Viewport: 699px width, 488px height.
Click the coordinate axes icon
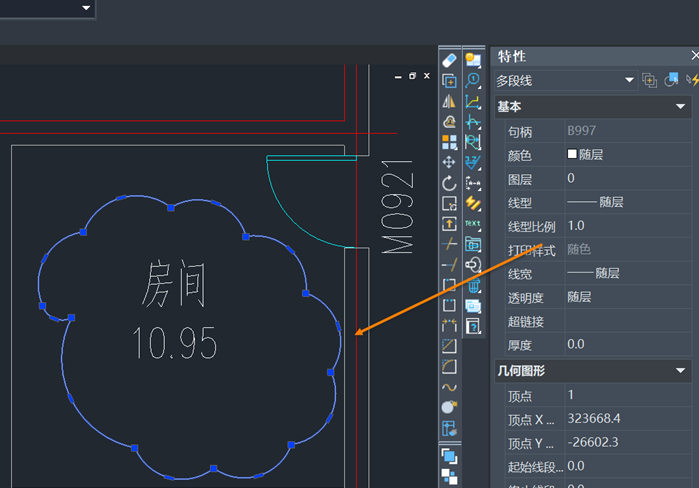coord(473,102)
